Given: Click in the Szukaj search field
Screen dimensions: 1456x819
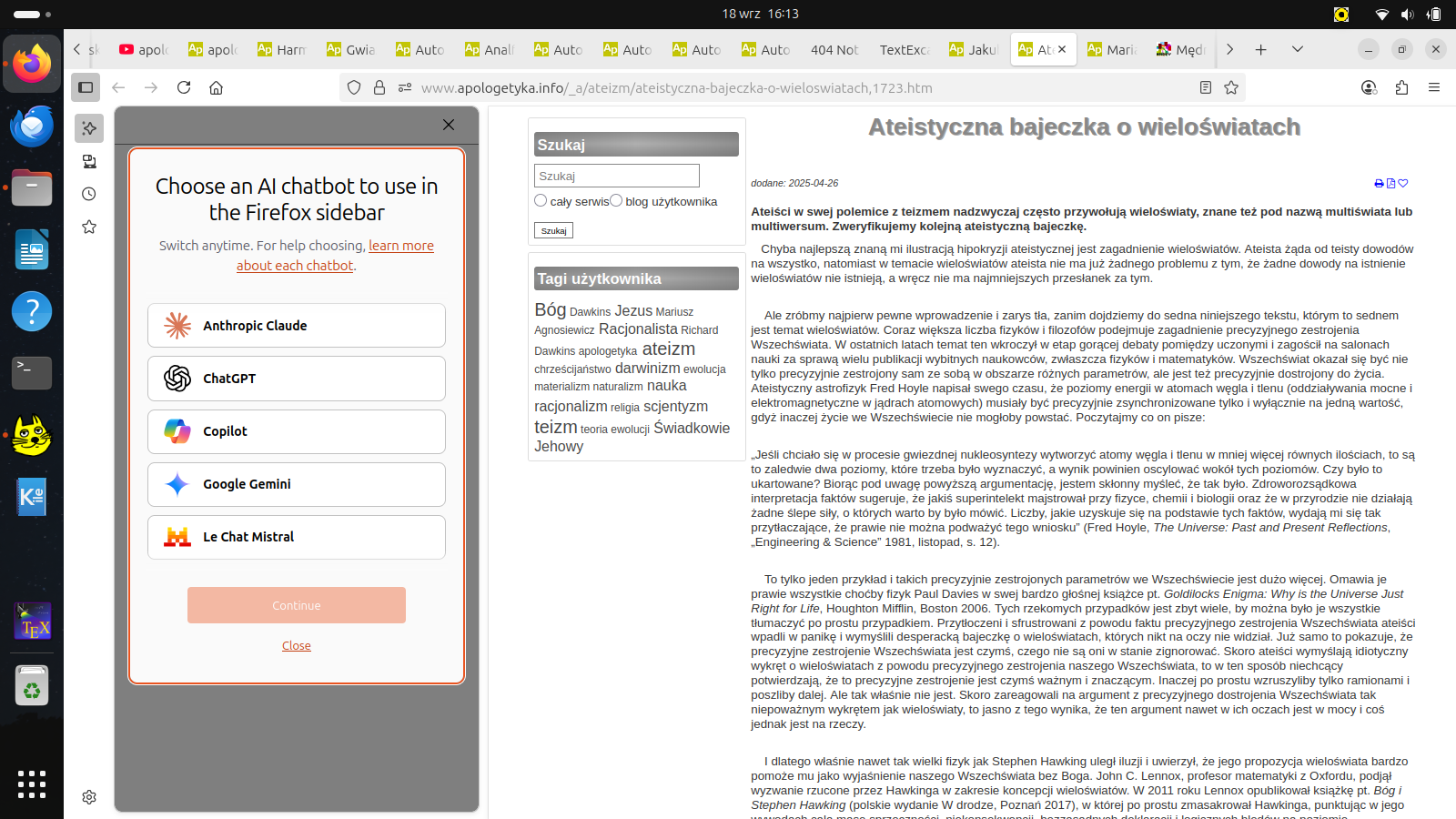Looking at the screenshot, I should 616,176.
